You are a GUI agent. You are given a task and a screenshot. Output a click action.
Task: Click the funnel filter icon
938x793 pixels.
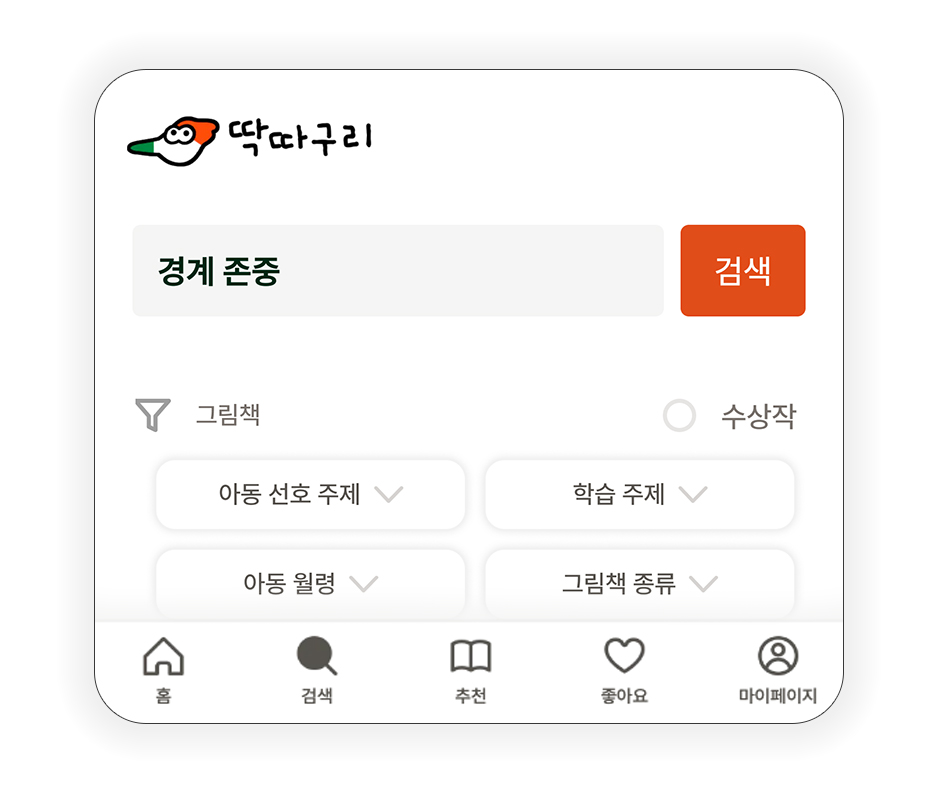coord(153,414)
